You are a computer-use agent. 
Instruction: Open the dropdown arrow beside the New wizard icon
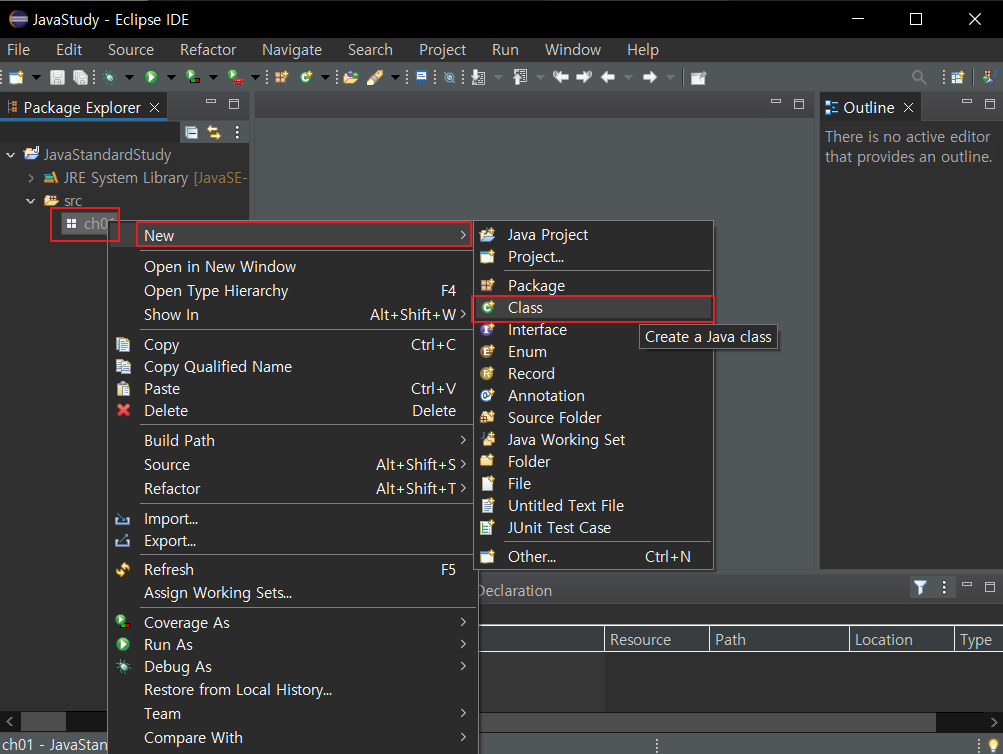pyautogui.click(x=36, y=77)
